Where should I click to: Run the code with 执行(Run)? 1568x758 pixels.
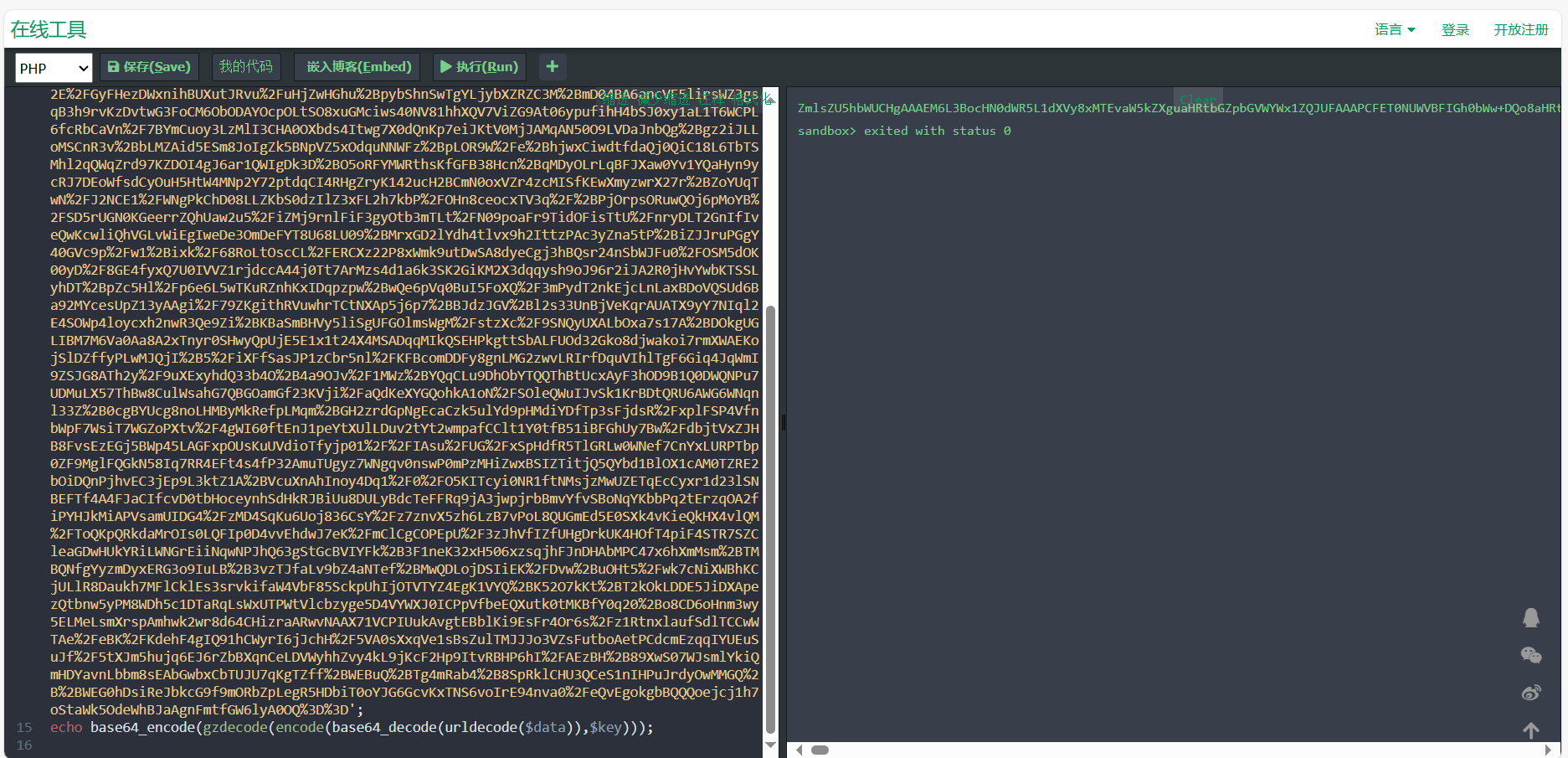(x=480, y=66)
